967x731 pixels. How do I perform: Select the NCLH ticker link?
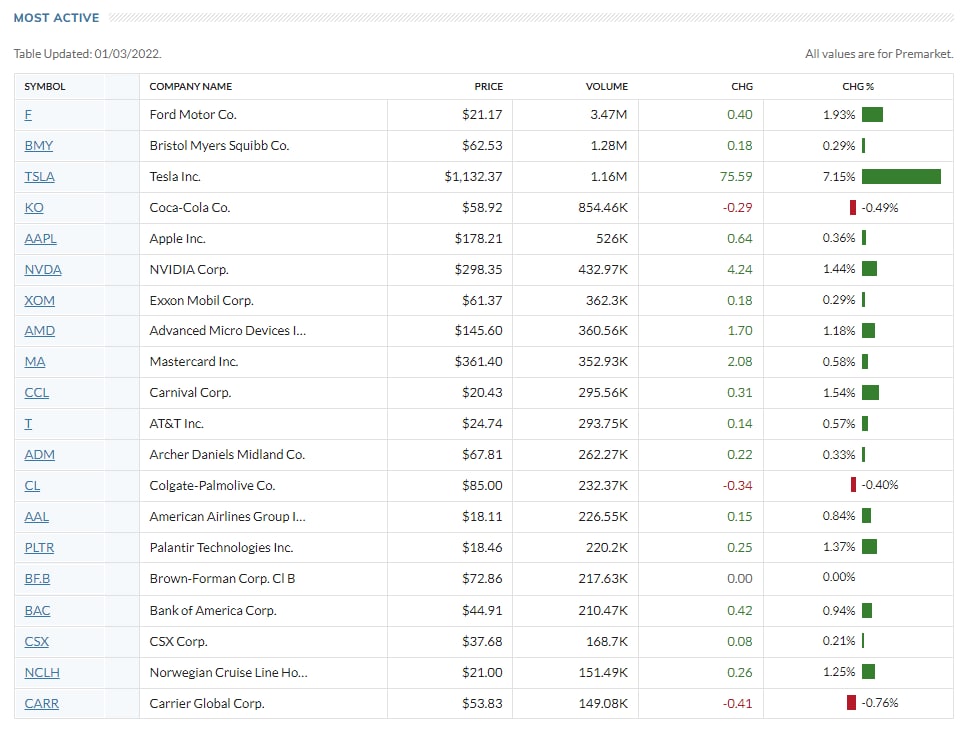coord(42,673)
